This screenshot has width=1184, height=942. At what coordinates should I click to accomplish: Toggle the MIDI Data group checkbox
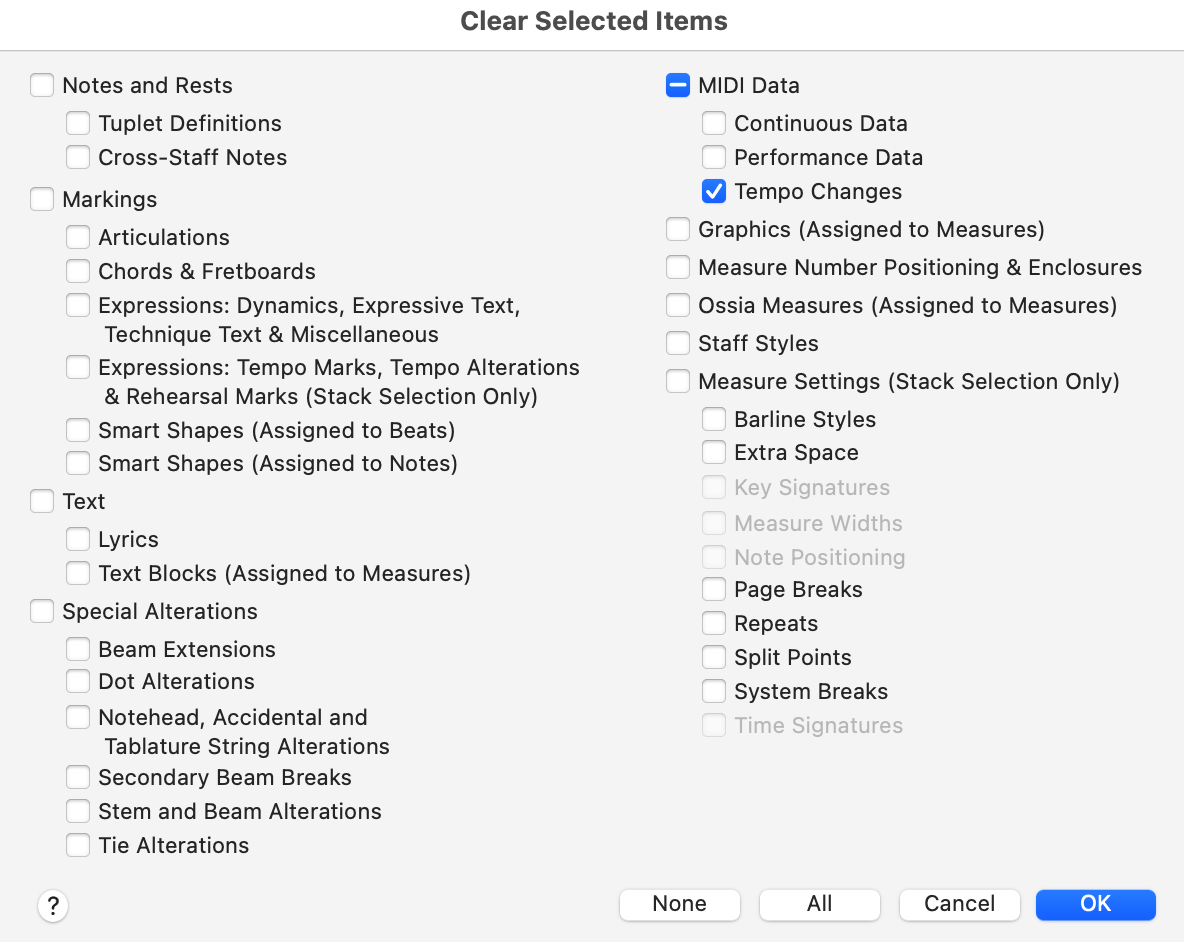[678, 86]
